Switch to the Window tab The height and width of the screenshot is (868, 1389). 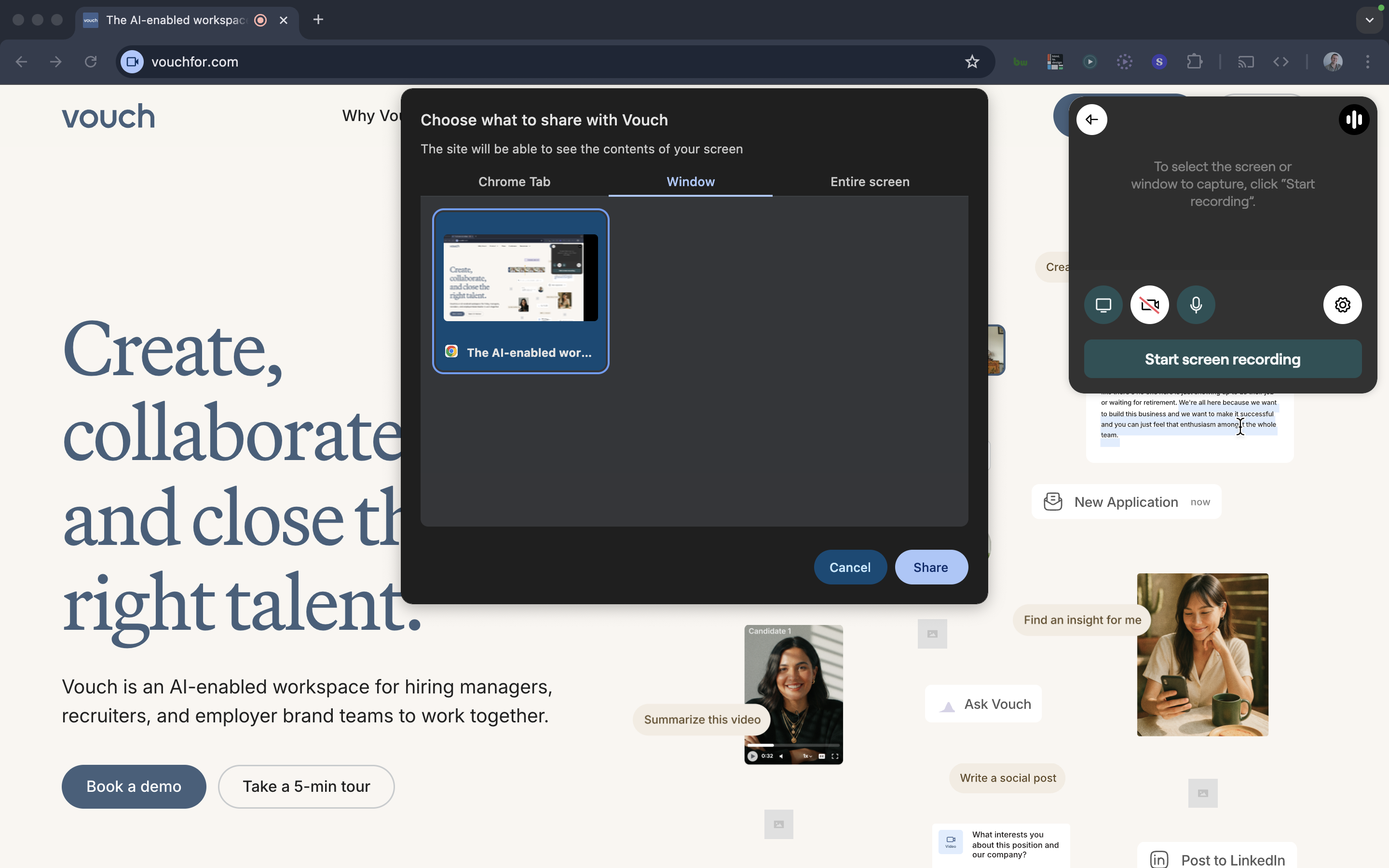[691, 181]
